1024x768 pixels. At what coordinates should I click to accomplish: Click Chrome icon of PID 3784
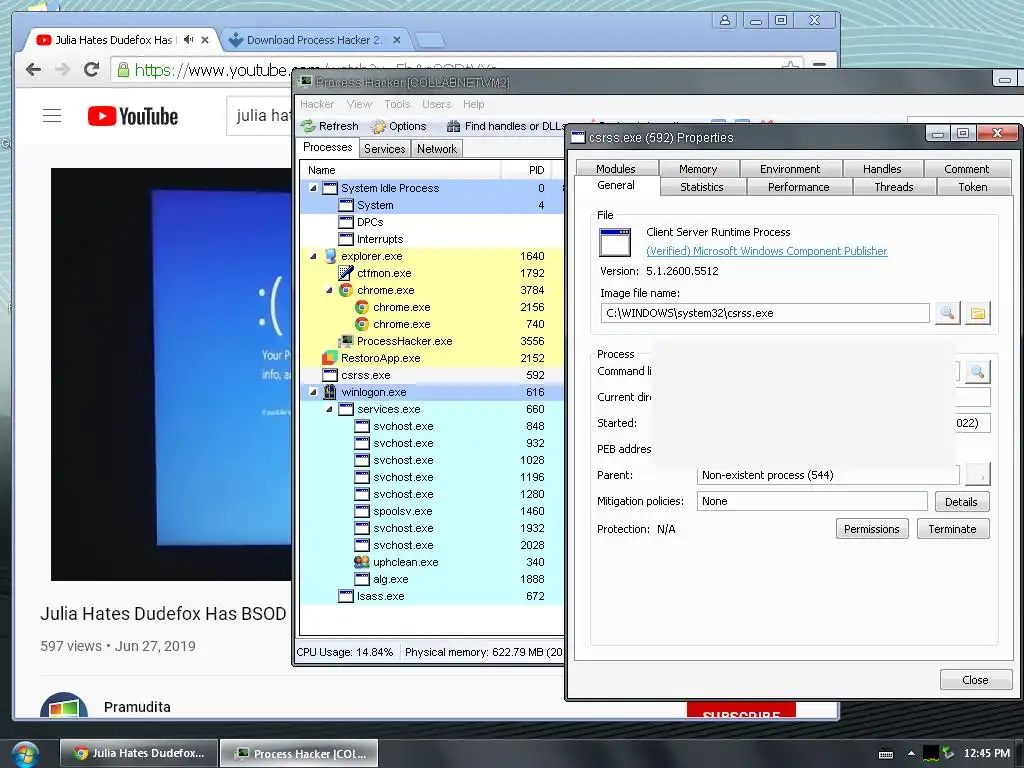coord(346,290)
